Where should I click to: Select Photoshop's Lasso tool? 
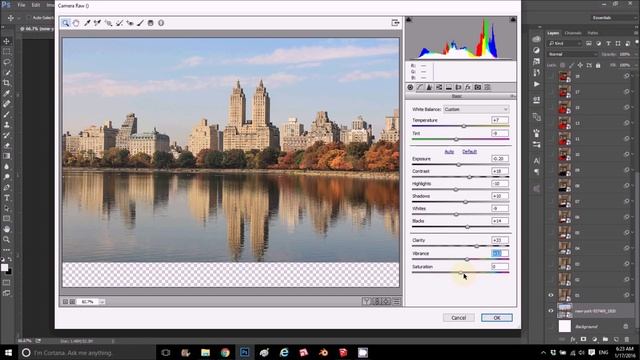[7, 62]
